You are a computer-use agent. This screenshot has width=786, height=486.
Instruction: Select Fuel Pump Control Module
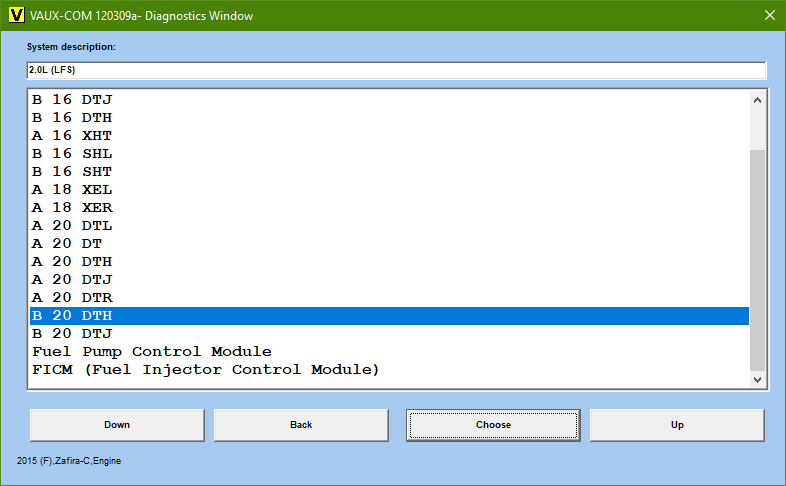tap(151, 352)
